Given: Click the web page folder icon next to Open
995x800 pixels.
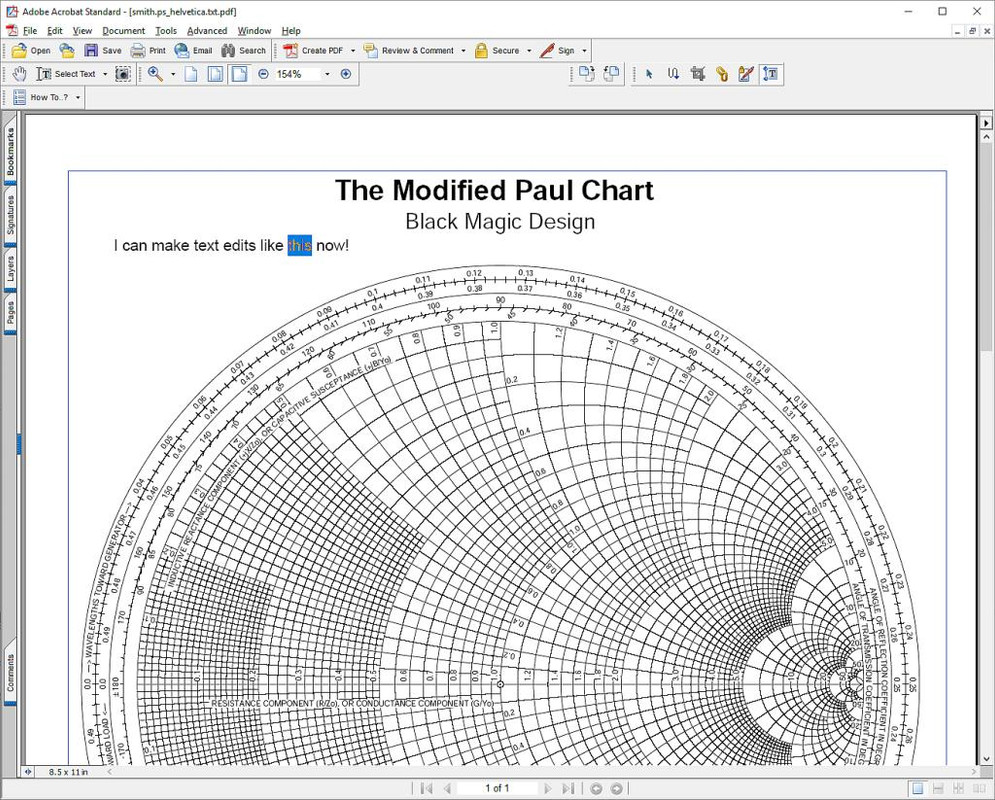Looking at the screenshot, I should tap(67, 51).
